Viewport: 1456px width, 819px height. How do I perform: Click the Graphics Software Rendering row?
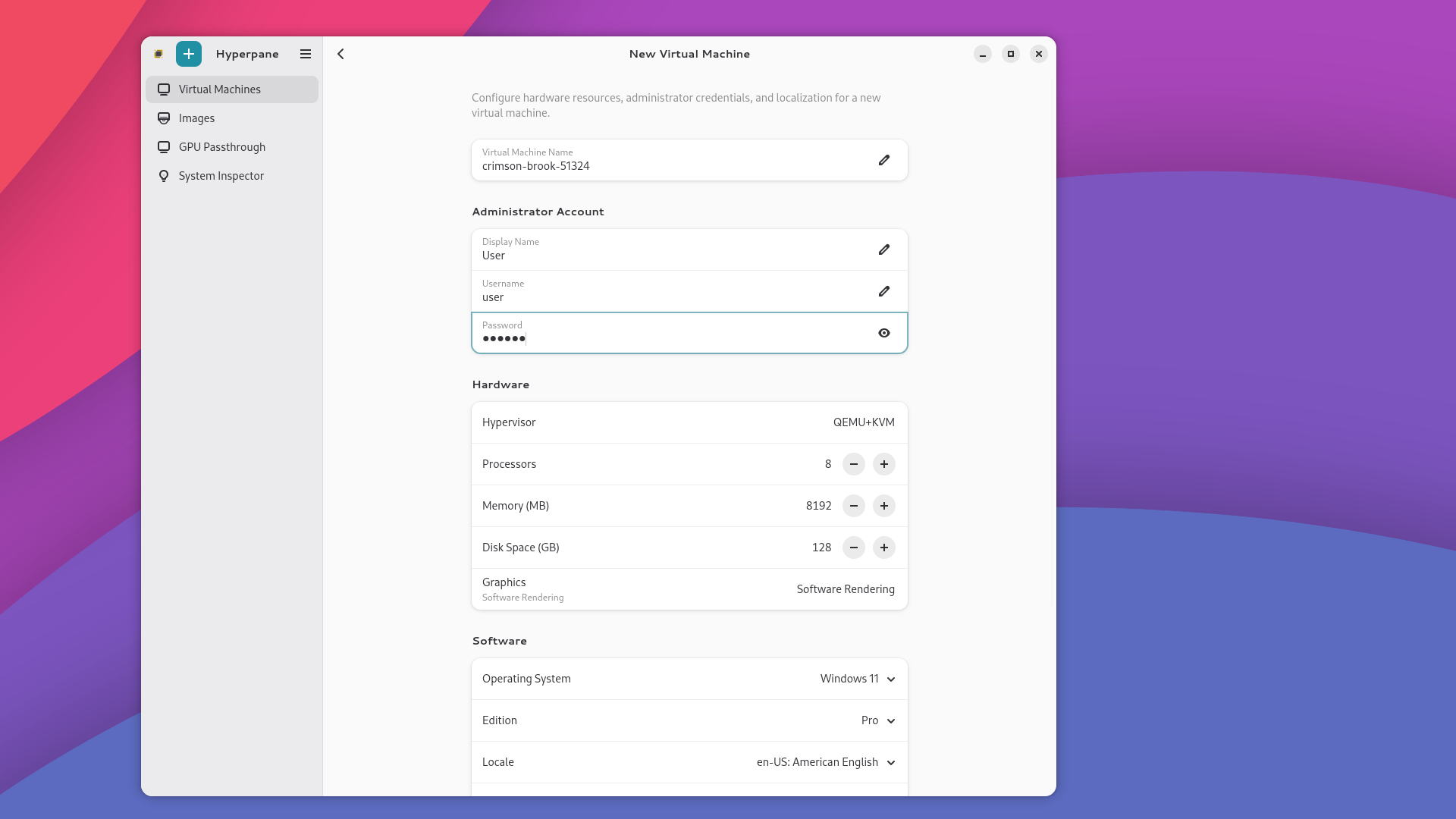[x=689, y=589]
